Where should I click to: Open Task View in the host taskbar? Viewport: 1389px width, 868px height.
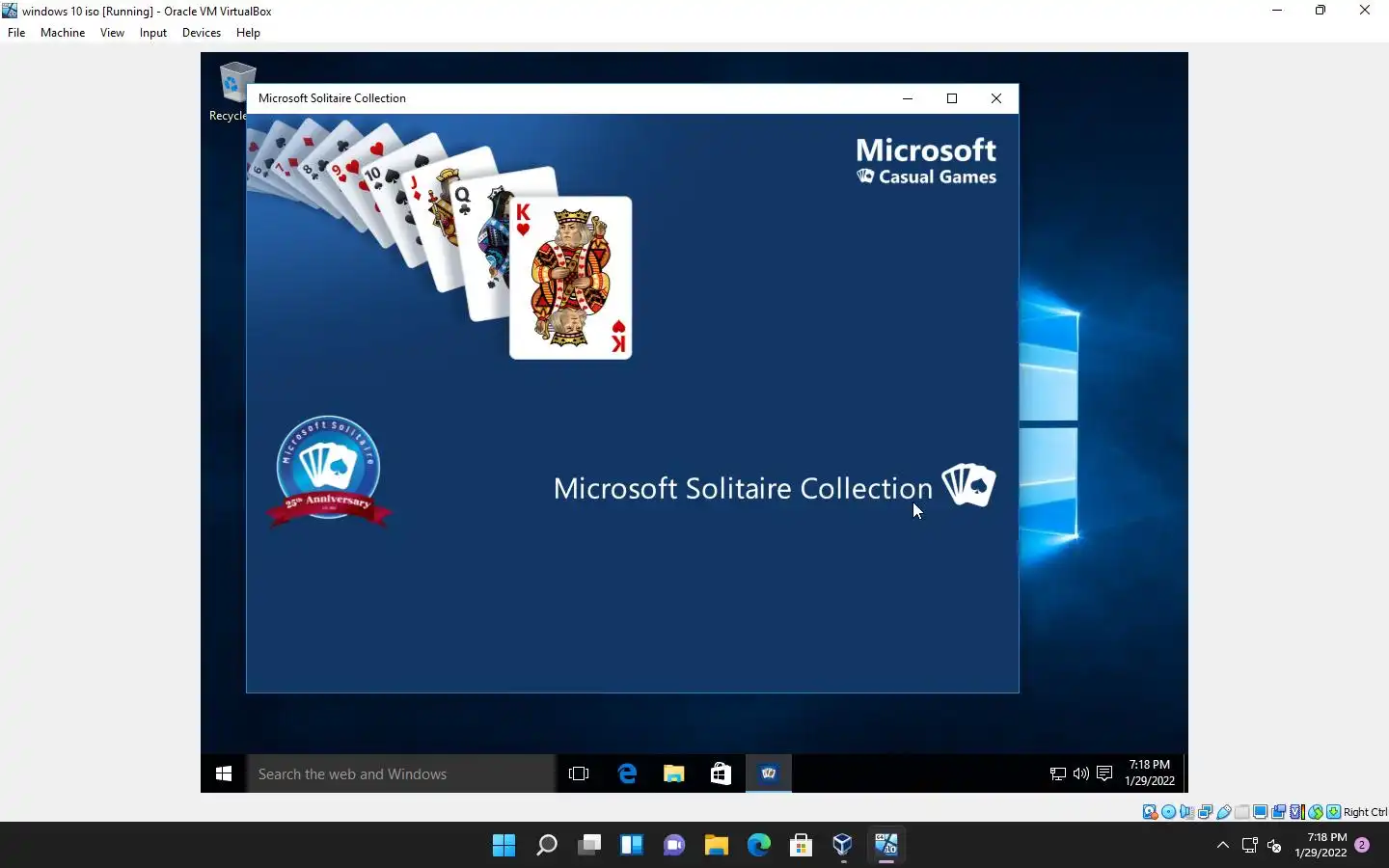click(589, 846)
